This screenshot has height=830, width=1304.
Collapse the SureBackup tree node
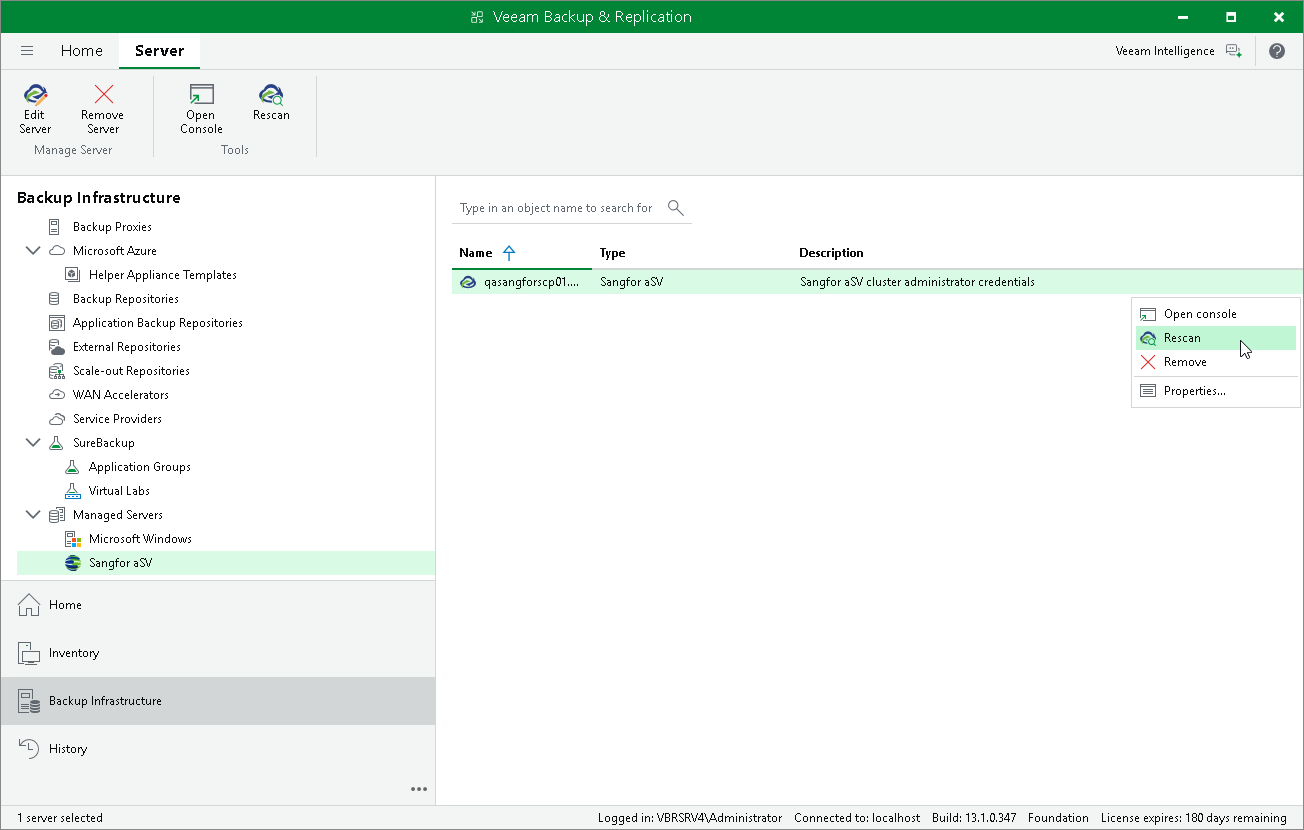pos(33,443)
